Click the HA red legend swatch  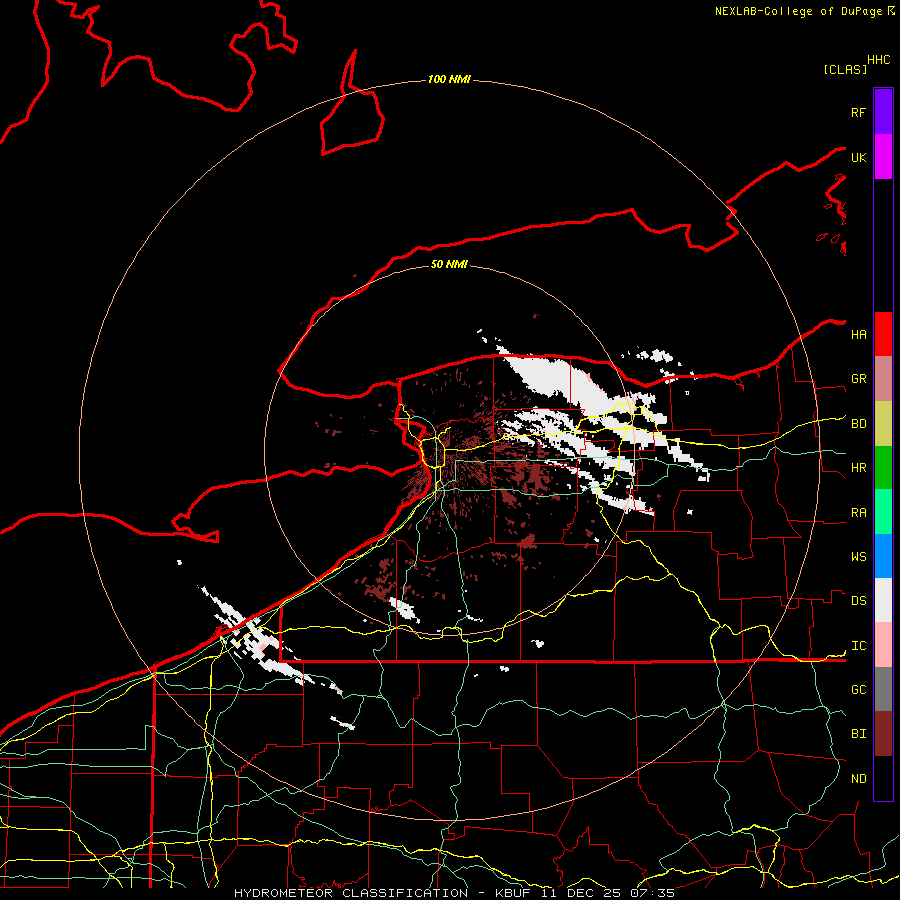coord(883,334)
